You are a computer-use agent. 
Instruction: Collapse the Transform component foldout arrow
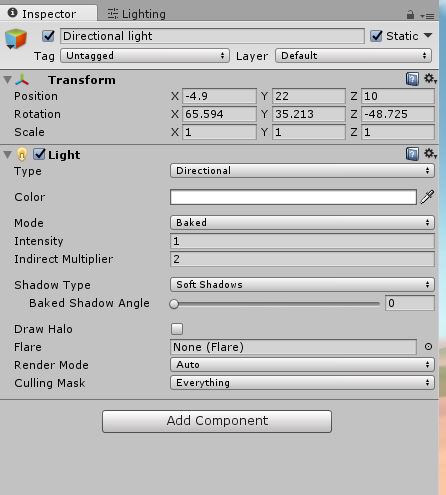click(x=7, y=80)
